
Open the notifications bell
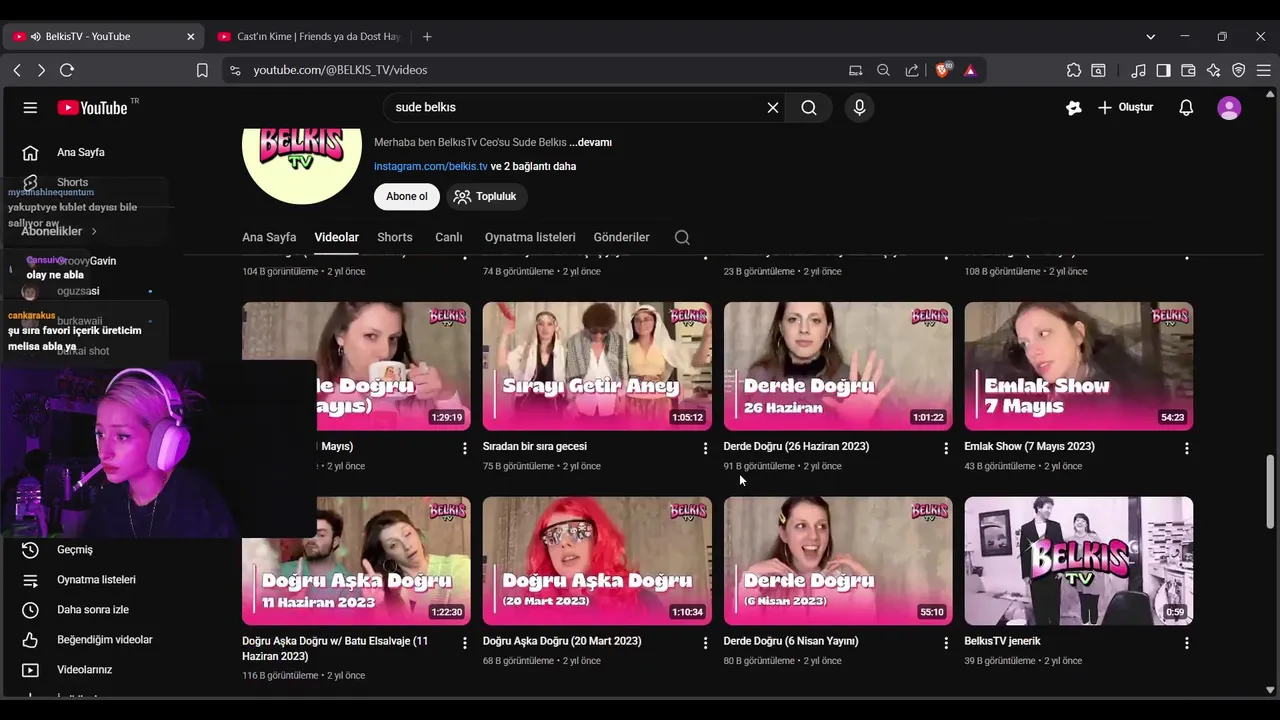[1186, 108]
